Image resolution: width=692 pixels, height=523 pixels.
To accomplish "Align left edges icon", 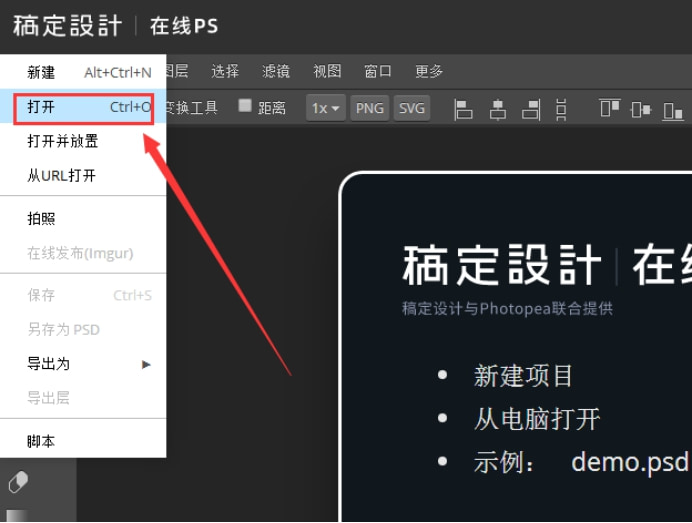I will click(x=463, y=109).
